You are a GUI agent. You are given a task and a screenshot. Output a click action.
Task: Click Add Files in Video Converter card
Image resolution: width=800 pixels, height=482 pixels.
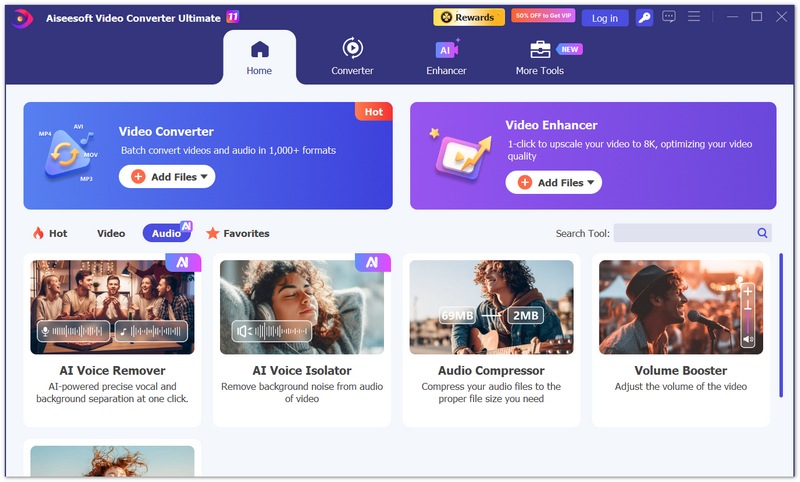pos(167,176)
